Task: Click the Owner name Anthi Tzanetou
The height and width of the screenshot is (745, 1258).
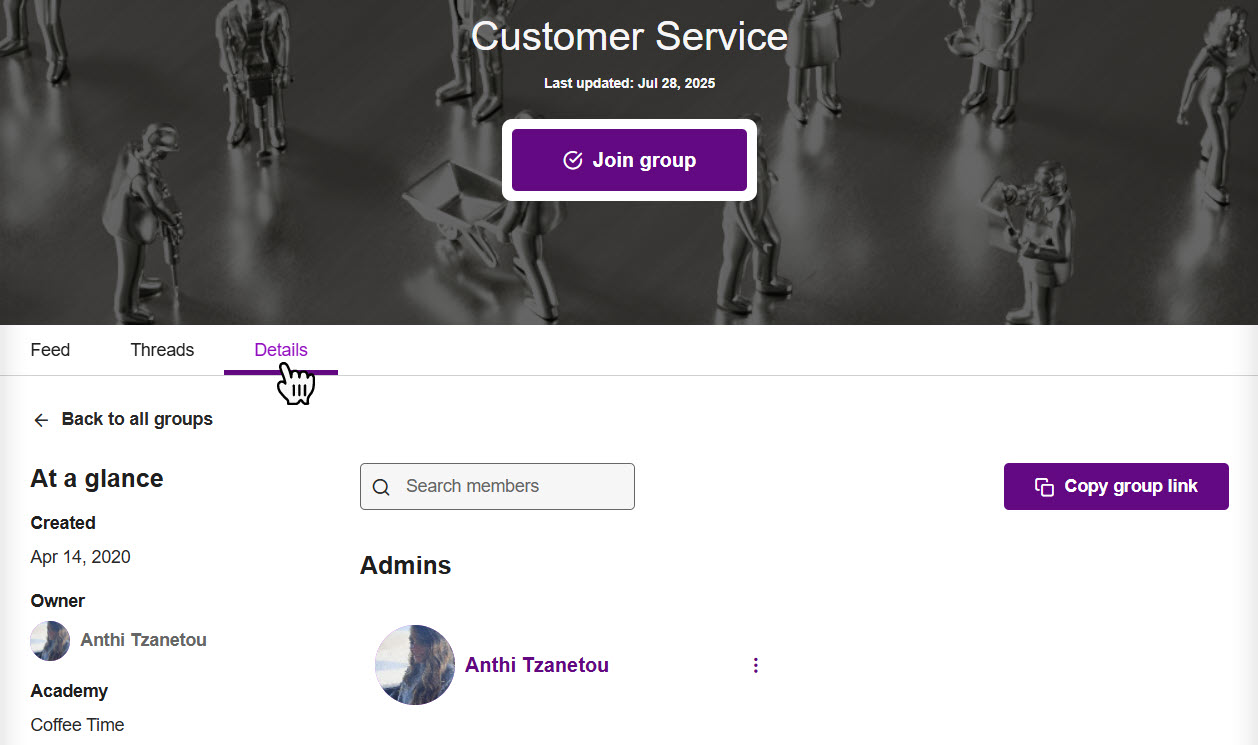Action: coord(142,640)
